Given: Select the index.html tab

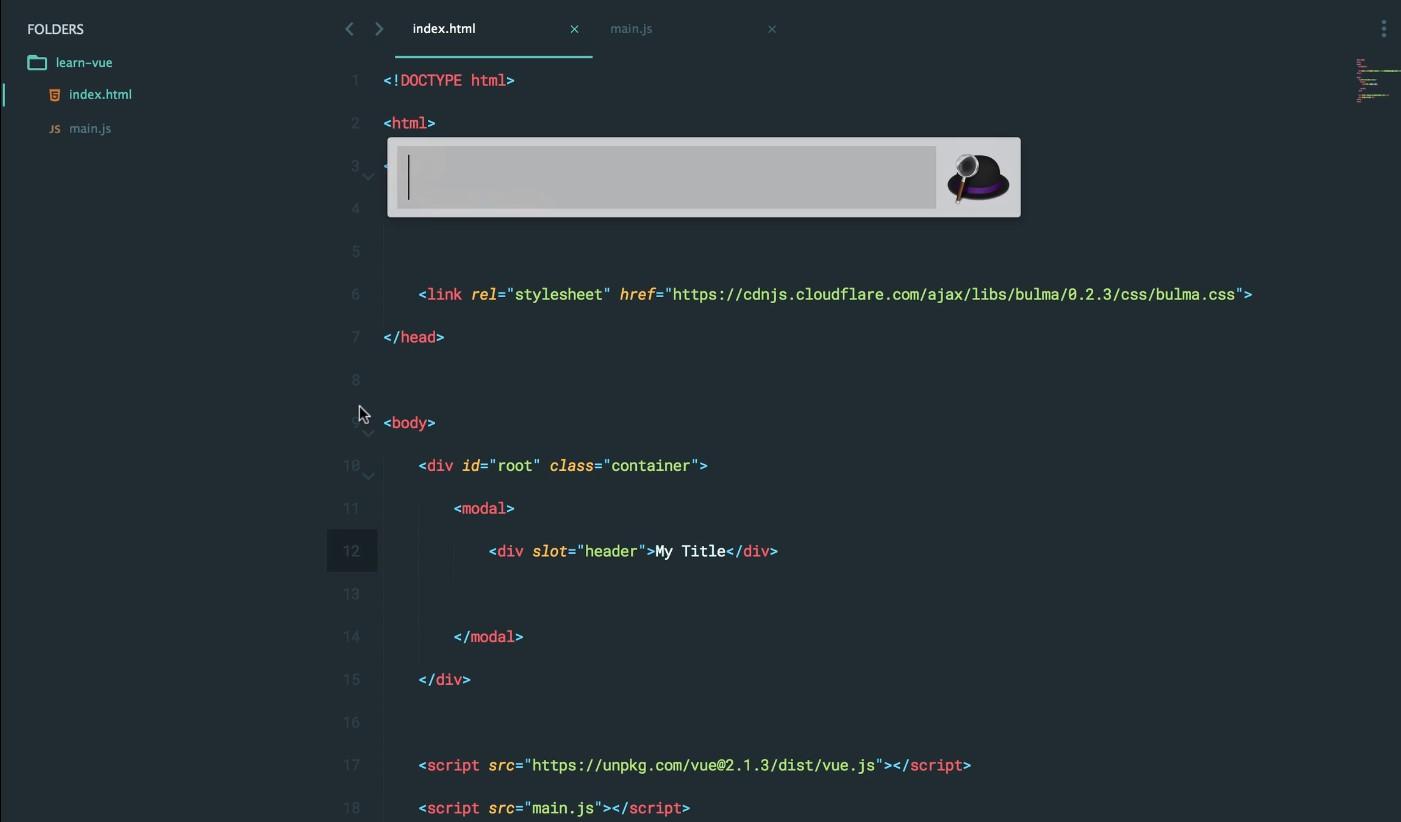Looking at the screenshot, I should (444, 29).
